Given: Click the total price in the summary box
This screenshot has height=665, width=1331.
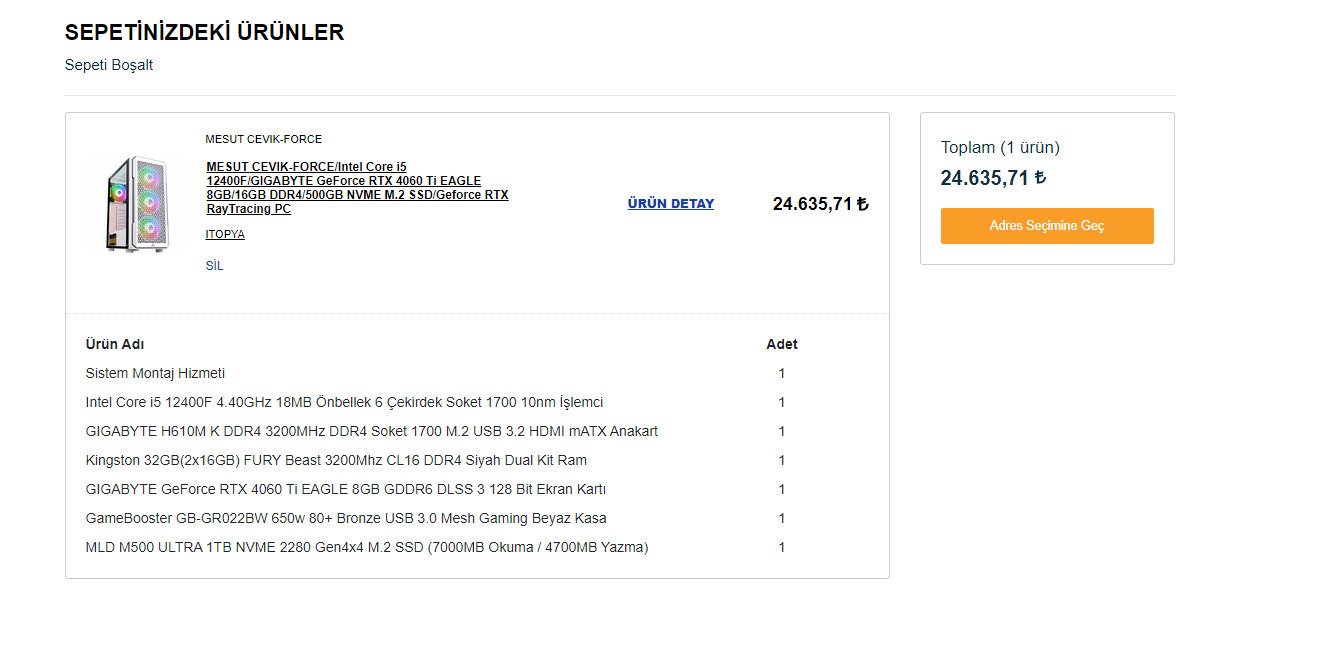Looking at the screenshot, I should (993, 178).
